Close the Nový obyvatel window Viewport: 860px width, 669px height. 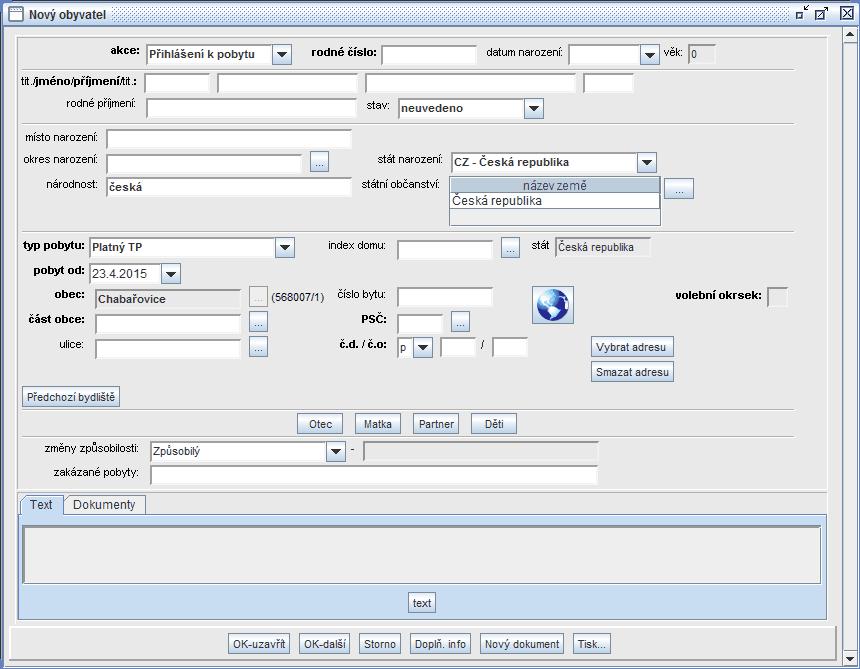tap(847, 13)
